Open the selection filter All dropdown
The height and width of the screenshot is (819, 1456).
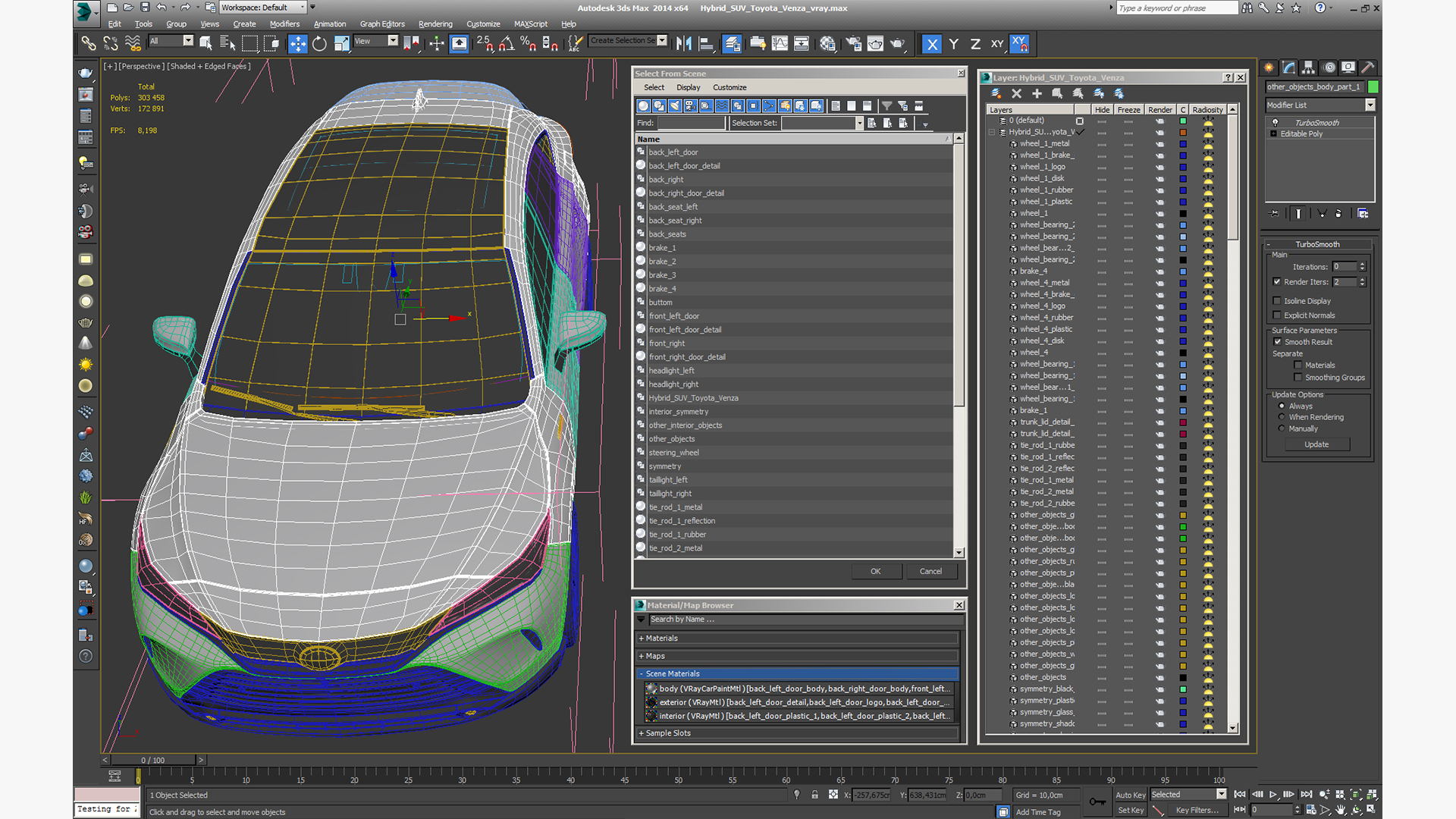tap(171, 41)
